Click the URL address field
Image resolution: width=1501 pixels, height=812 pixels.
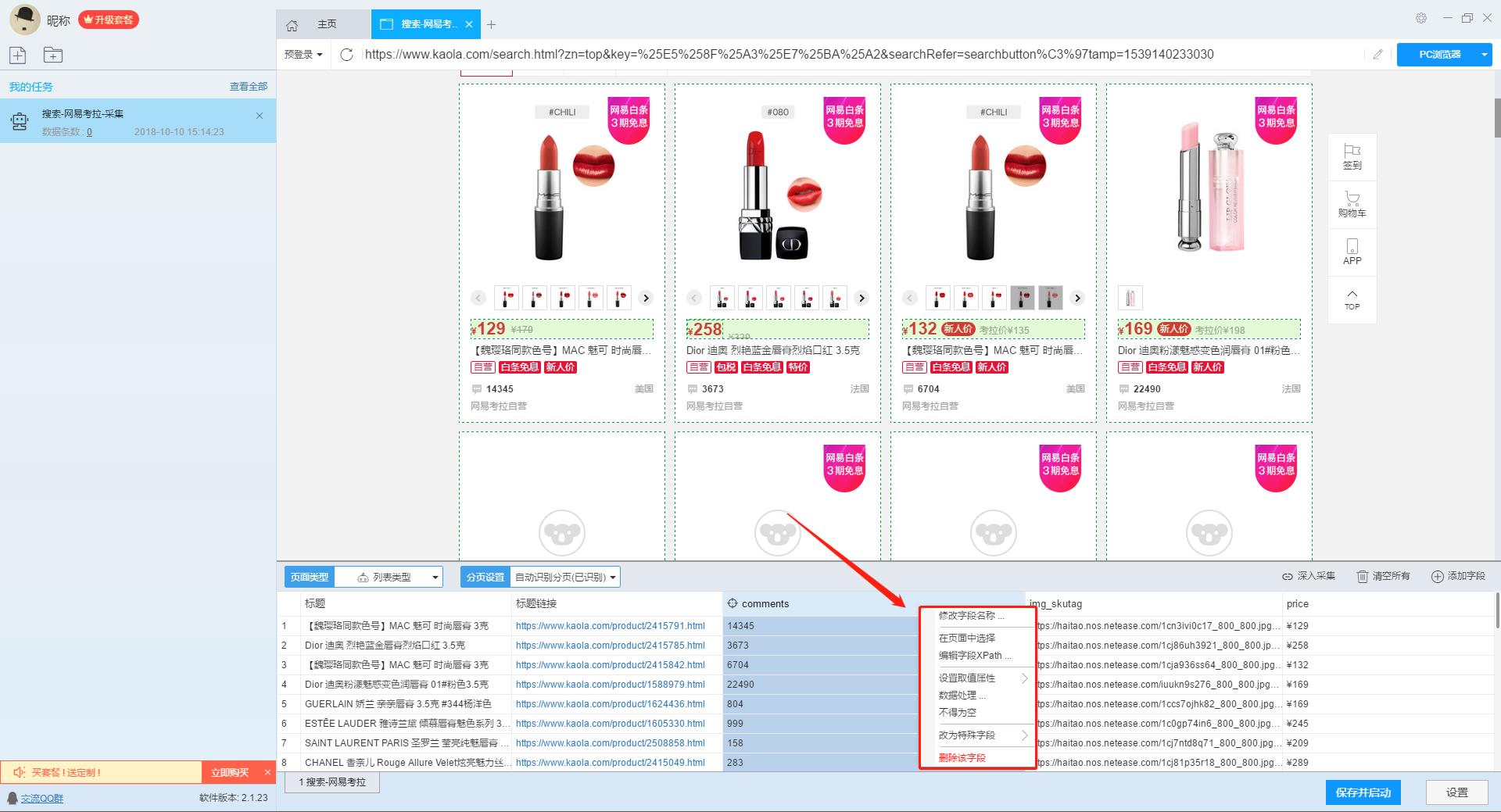pos(860,54)
